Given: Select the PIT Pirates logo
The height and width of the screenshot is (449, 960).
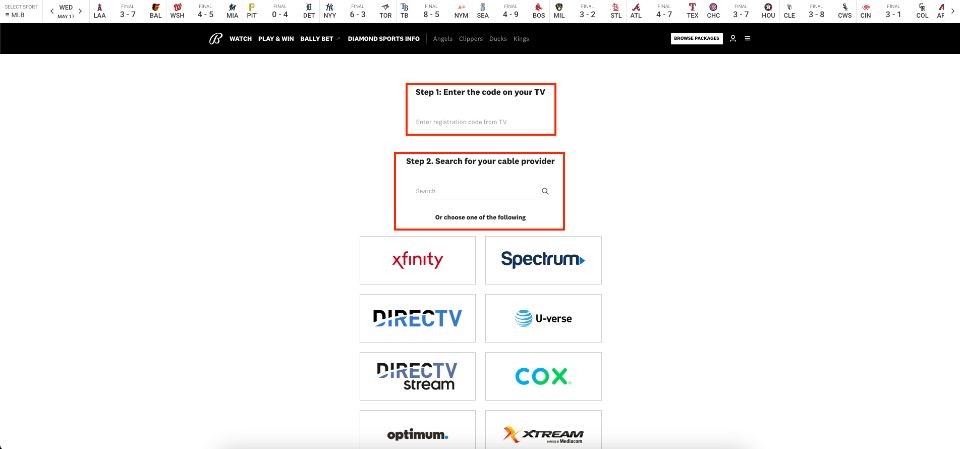Looking at the screenshot, I should tap(252, 7).
